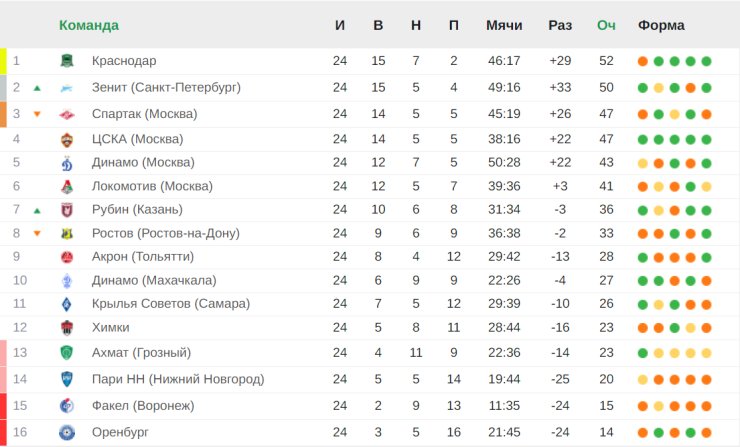Image resolution: width=740 pixels, height=447 pixels.
Task: Click green up arrow beside Зенит
Action: tap(37, 88)
